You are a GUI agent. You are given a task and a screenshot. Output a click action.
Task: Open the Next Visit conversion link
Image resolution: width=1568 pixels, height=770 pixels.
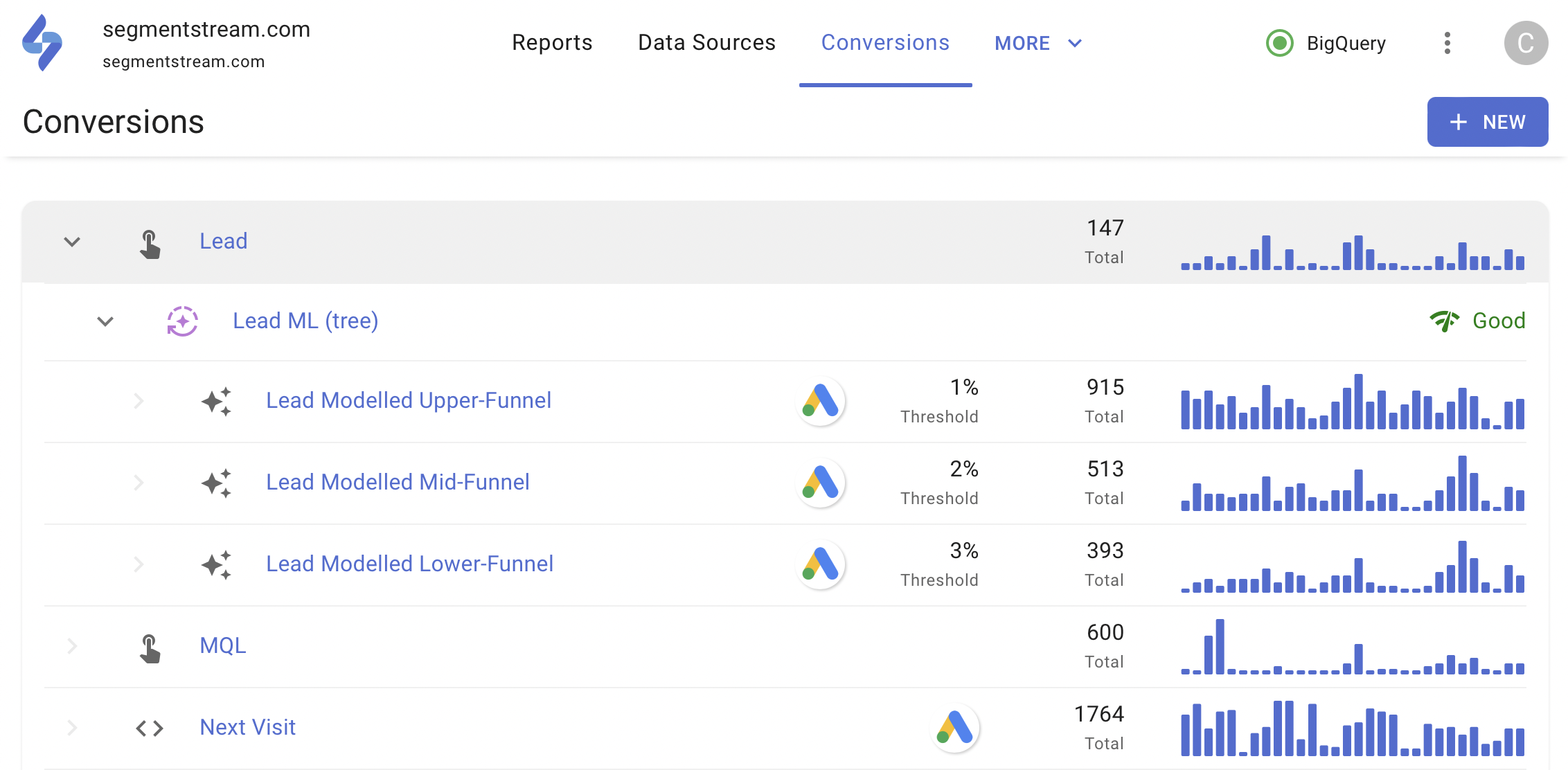[x=247, y=727]
